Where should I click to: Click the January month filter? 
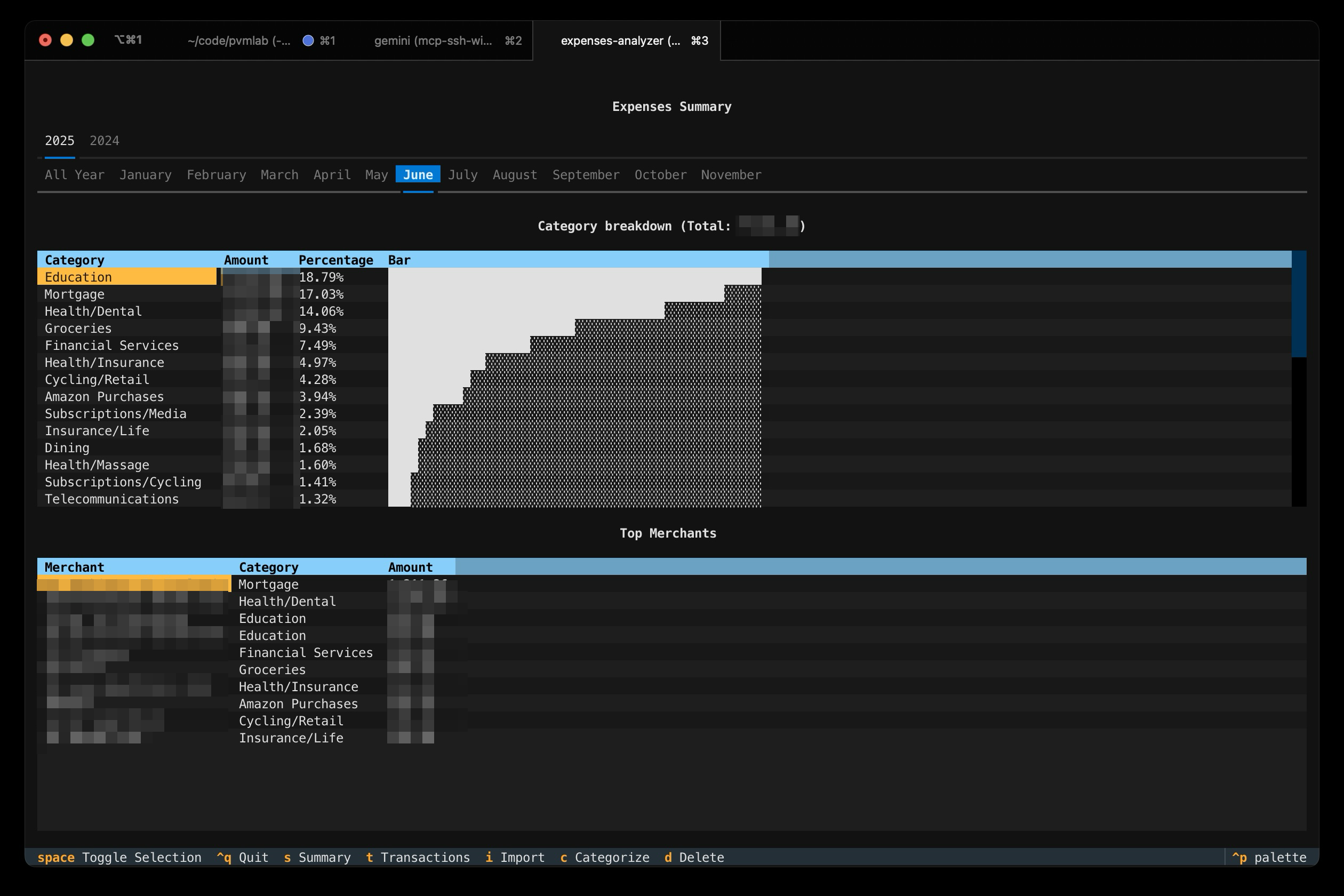click(145, 175)
